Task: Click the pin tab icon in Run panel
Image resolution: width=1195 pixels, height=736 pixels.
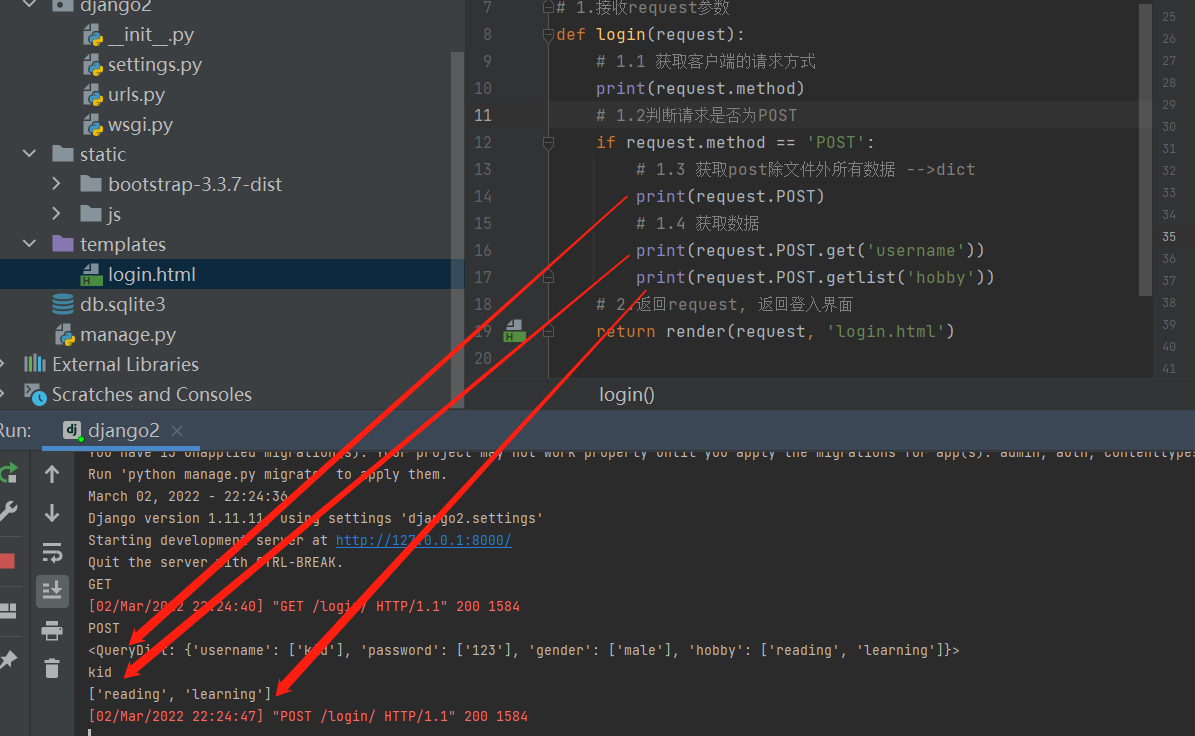Action: tap(8, 660)
